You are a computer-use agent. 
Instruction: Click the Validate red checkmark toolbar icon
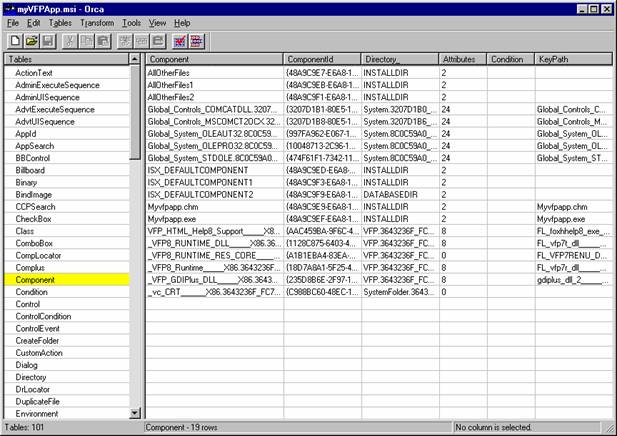(x=180, y=41)
